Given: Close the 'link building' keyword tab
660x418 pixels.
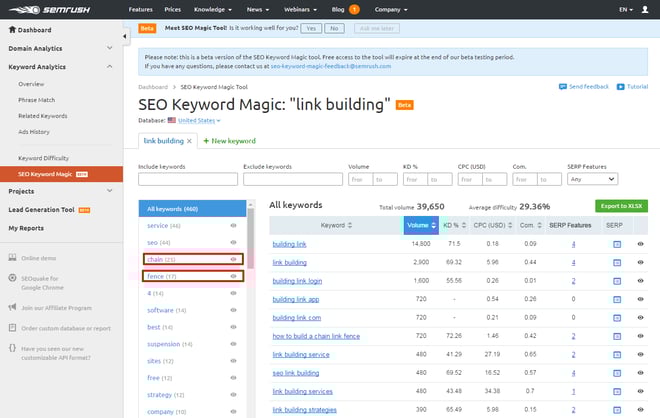Looking at the screenshot, I should pos(190,141).
